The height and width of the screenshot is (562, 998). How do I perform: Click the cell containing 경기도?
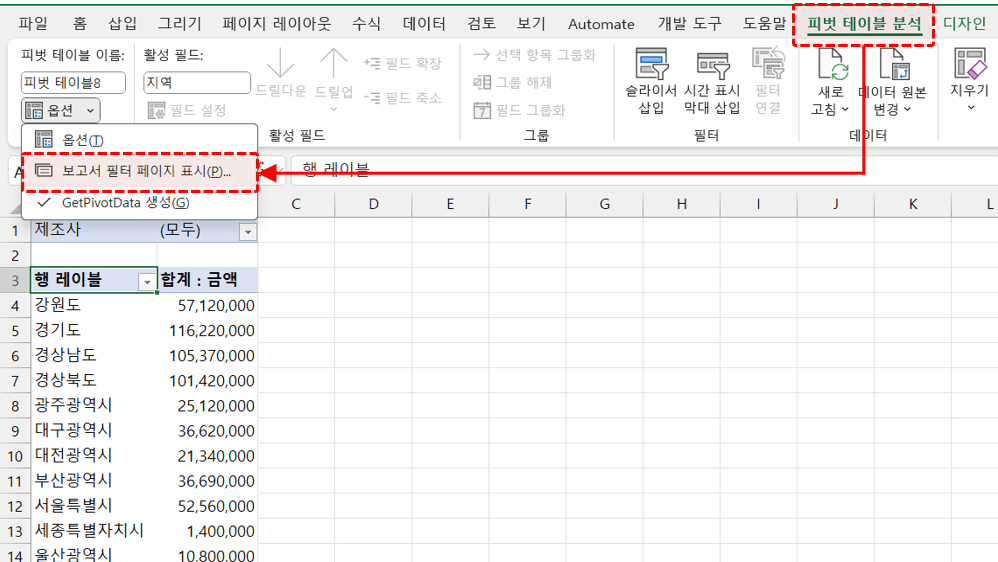(x=94, y=331)
